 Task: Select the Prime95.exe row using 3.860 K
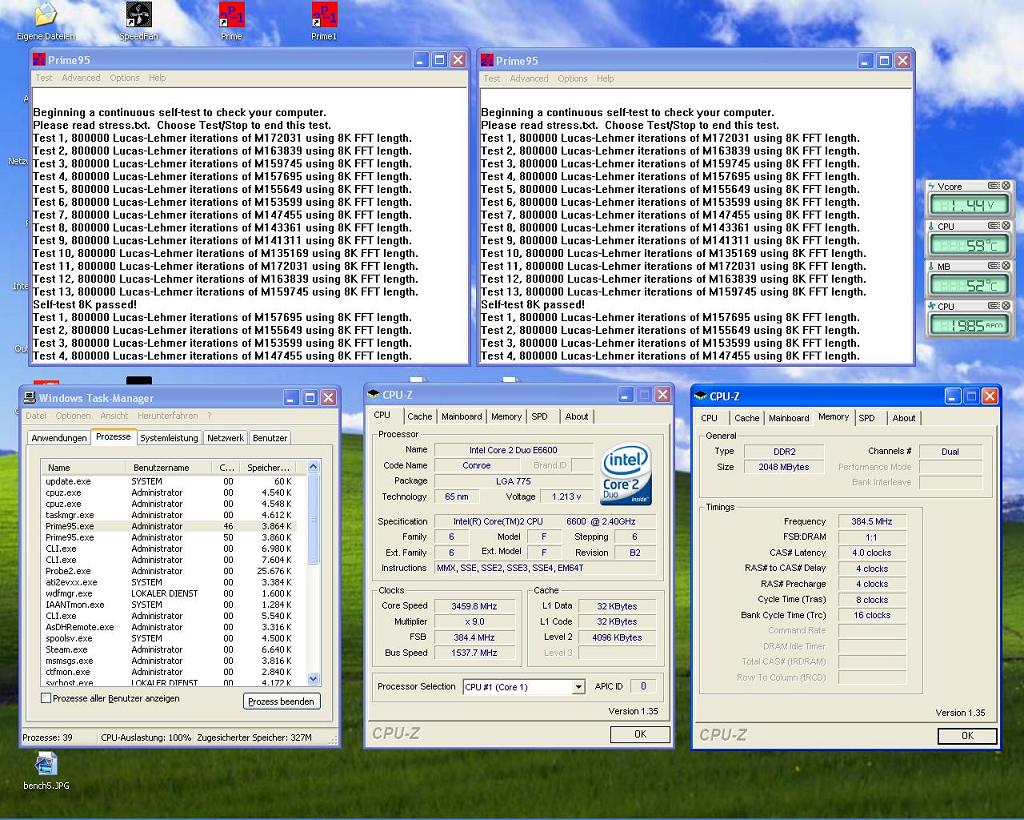tap(169, 537)
